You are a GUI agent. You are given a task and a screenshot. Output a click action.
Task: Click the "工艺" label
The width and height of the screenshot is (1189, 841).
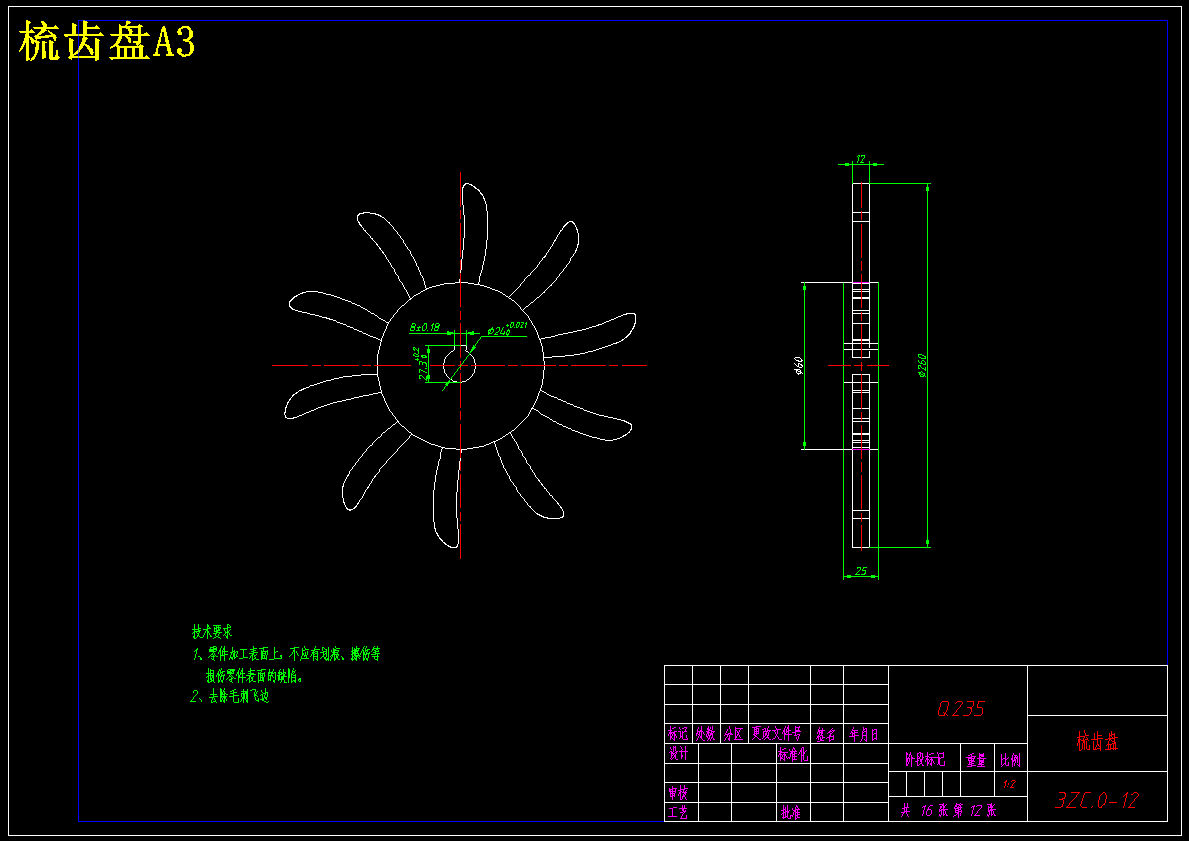[678, 812]
